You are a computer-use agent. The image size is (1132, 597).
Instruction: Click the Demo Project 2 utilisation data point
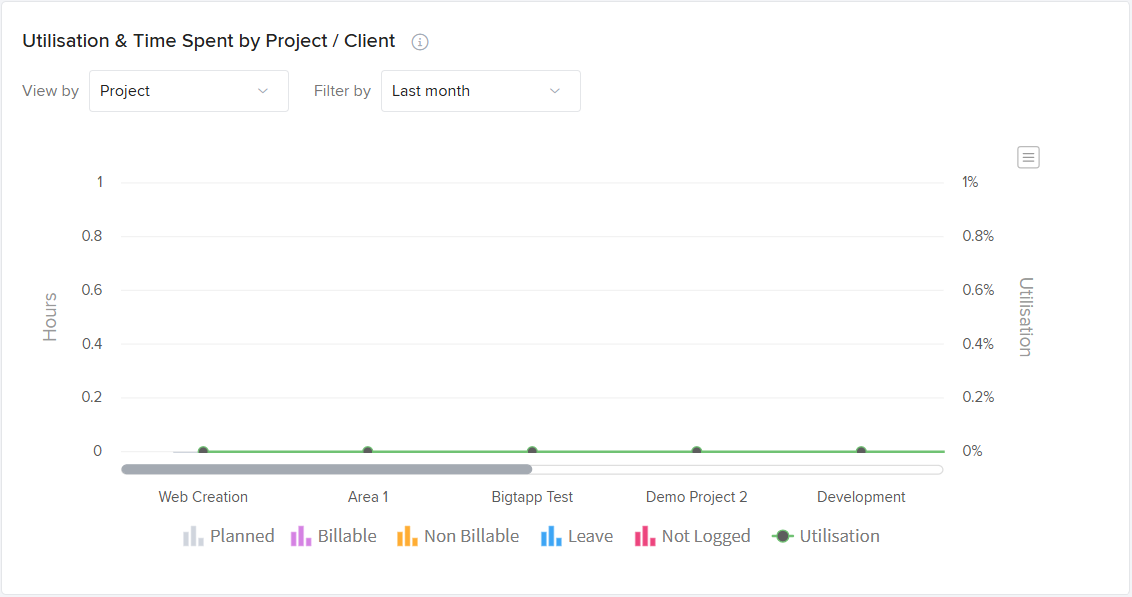[697, 452]
